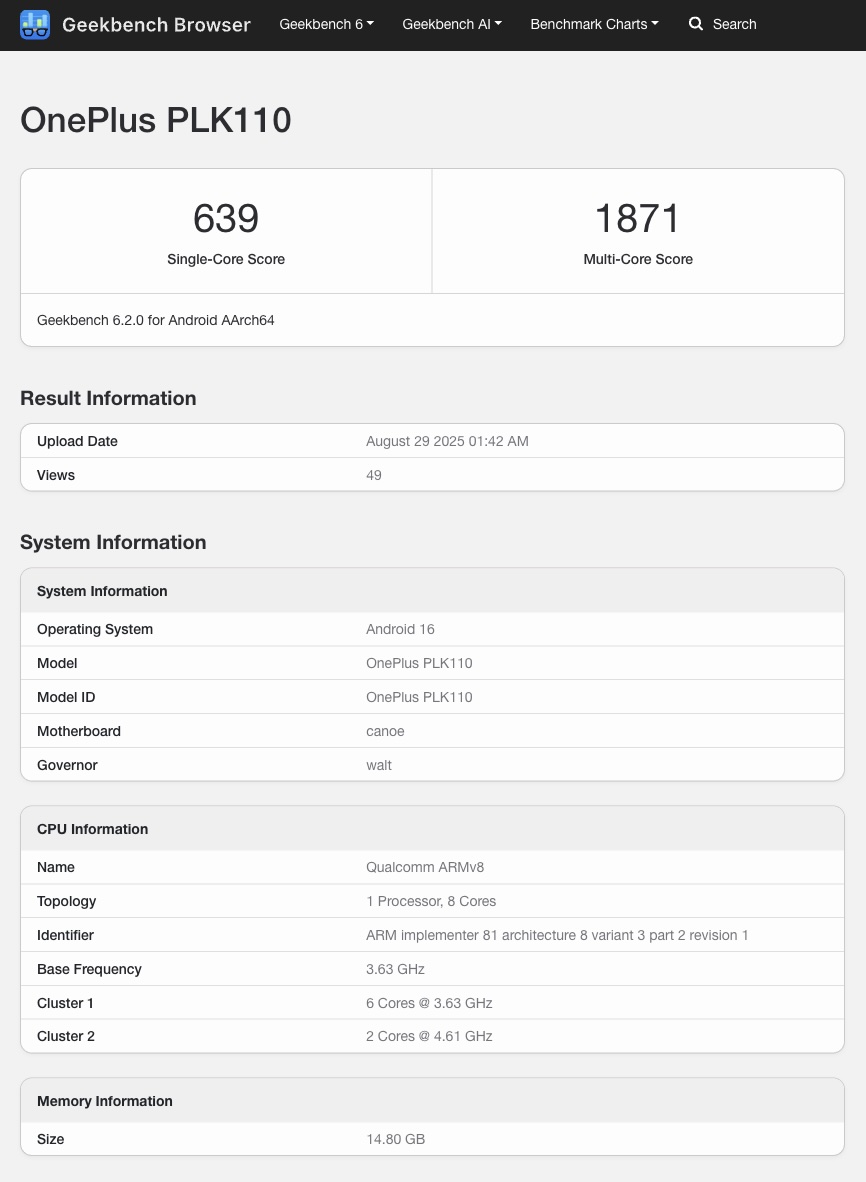Click the Android 16 operating system value
Viewport: 866px width, 1182px height.
(x=400, y=629)
